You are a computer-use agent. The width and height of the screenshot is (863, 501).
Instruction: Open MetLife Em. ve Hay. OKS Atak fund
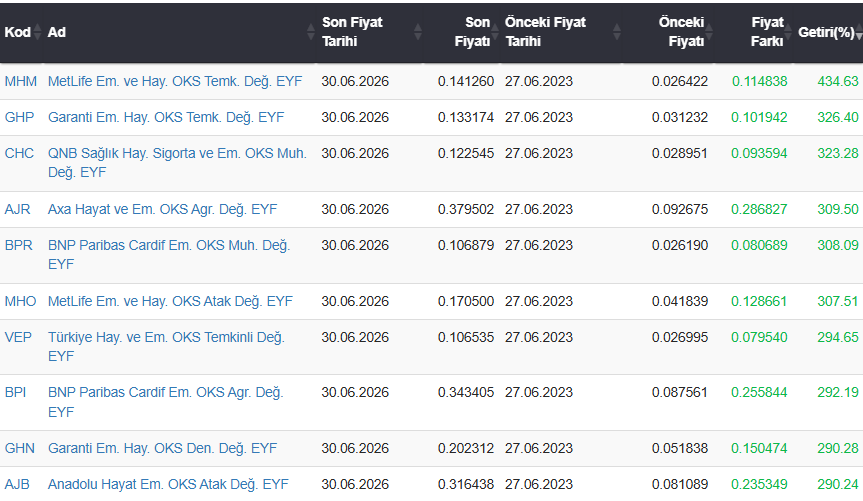tap(170, 301)
